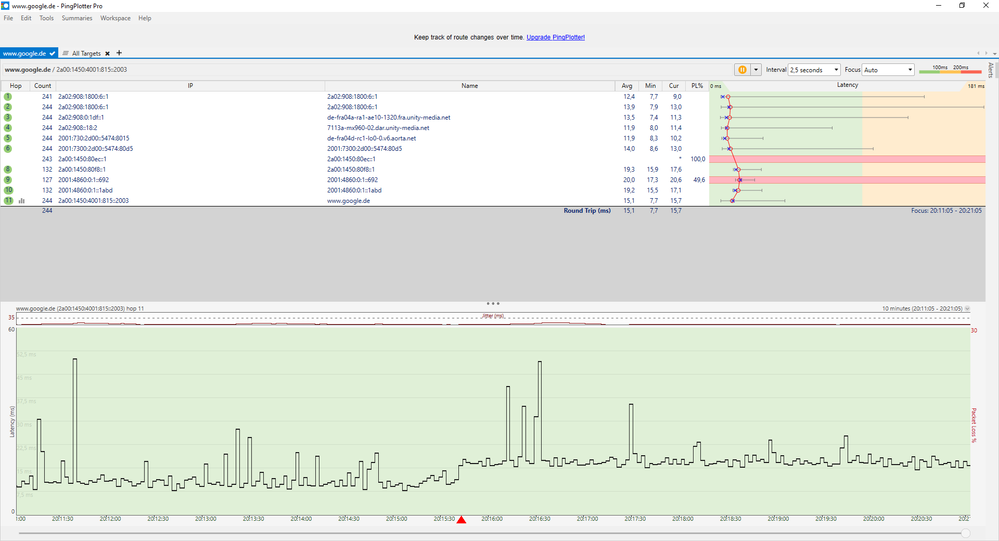The width and height of the screenshot is (999, 541).
Task: Click the target address bar www.google.de
Action: (x=66, y=69)
